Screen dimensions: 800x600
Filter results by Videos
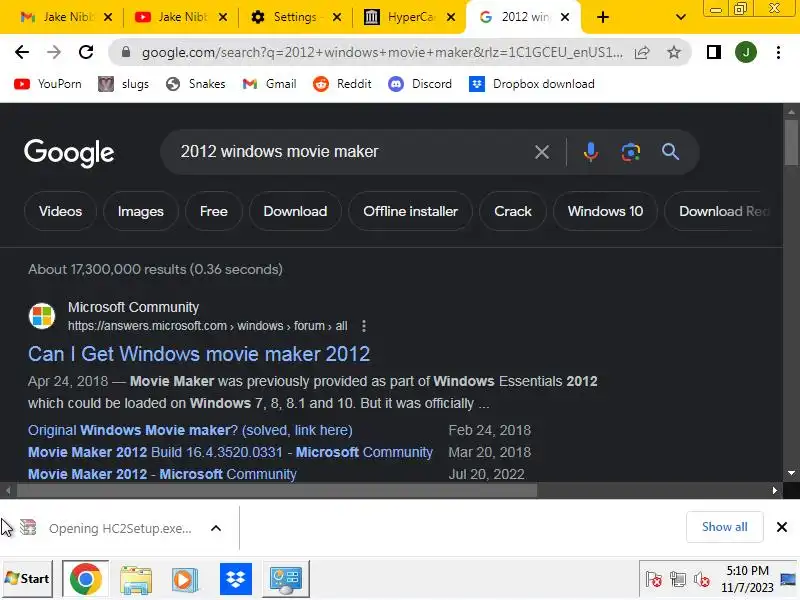60,211
